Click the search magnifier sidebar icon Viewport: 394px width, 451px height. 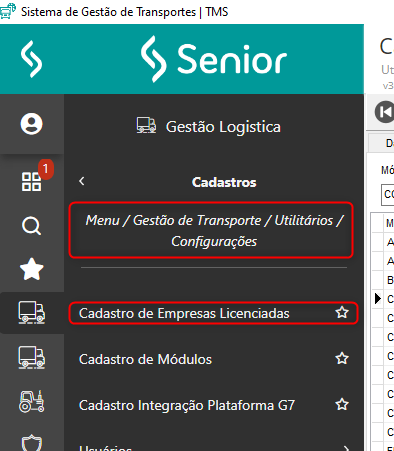tap(32, 226)
